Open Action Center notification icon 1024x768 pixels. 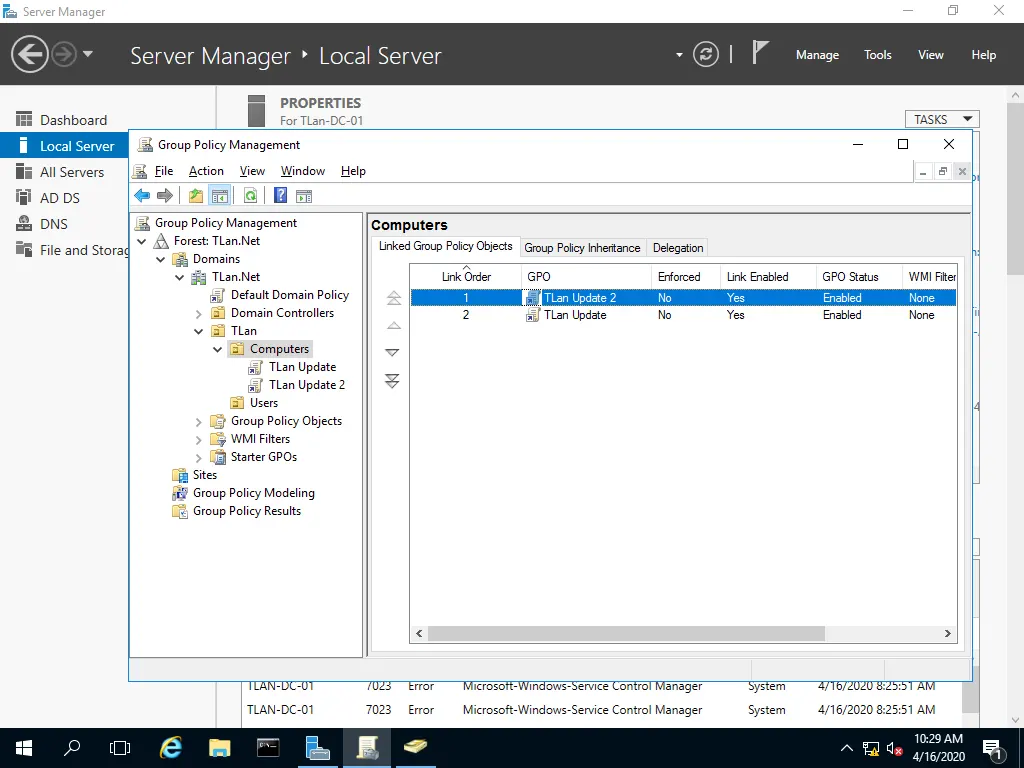click(x=993, y=749)
